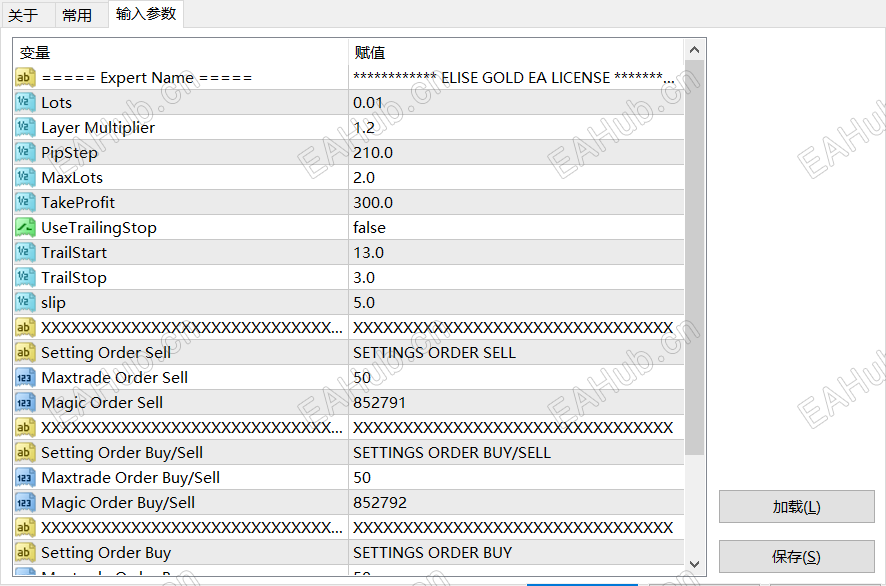Screen dimensions: 886x586
Task: Click the string icon of Setting Order Buy/Sell
Action: tap(25, 453)
